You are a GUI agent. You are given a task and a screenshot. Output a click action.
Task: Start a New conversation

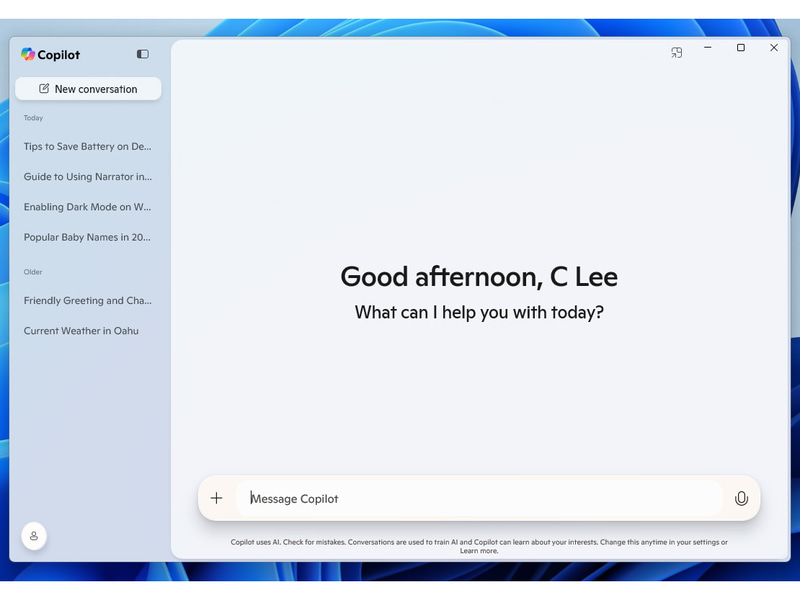[x=88, y=89]
